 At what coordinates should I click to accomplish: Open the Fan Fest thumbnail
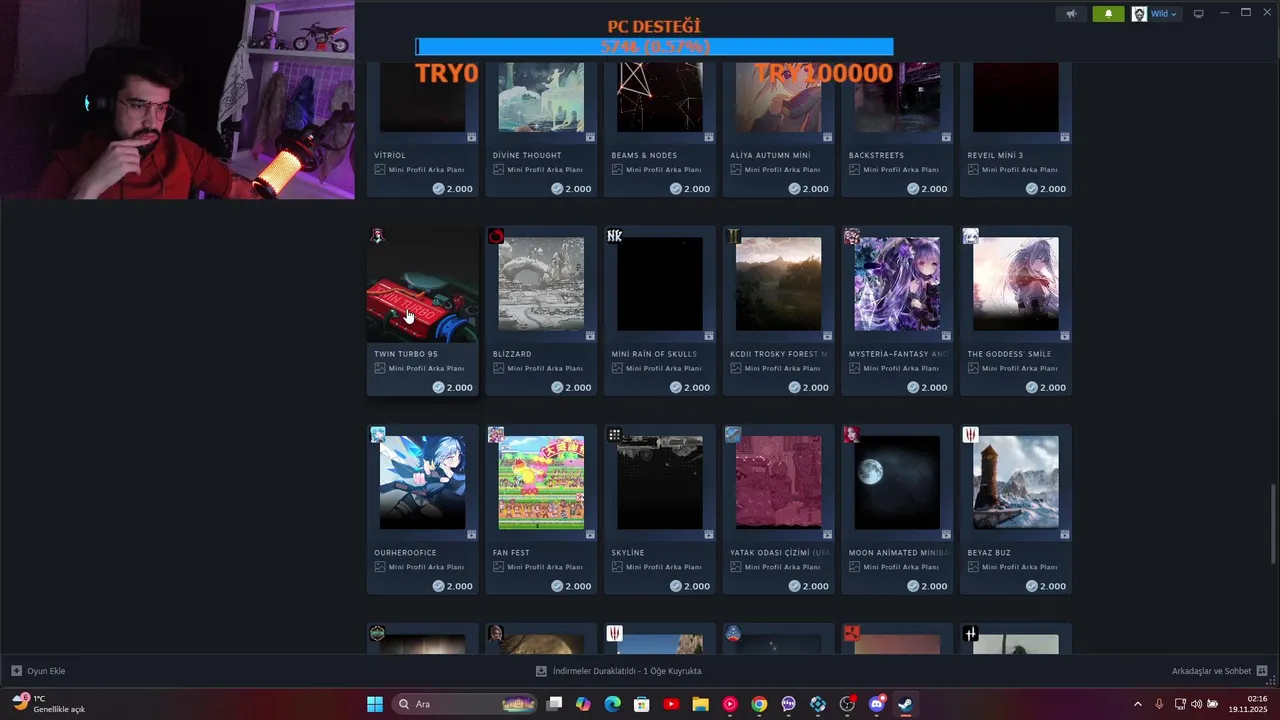coord(541,482)
